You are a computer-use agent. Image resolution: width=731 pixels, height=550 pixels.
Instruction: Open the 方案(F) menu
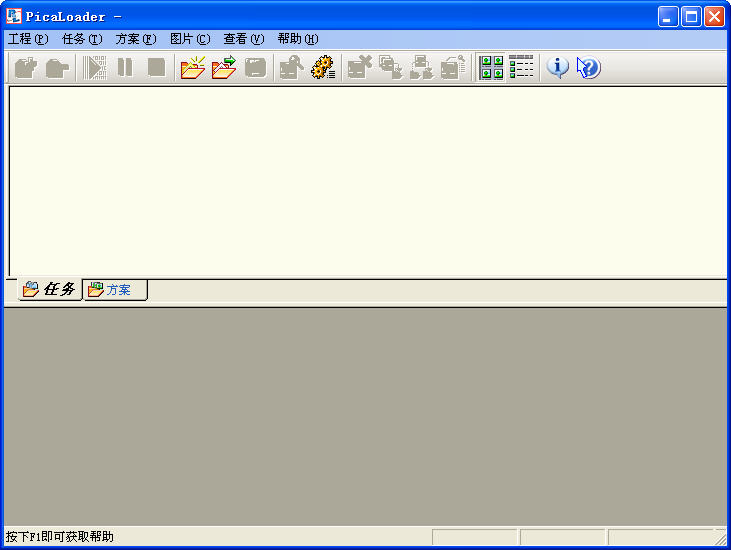pos(136,39)
